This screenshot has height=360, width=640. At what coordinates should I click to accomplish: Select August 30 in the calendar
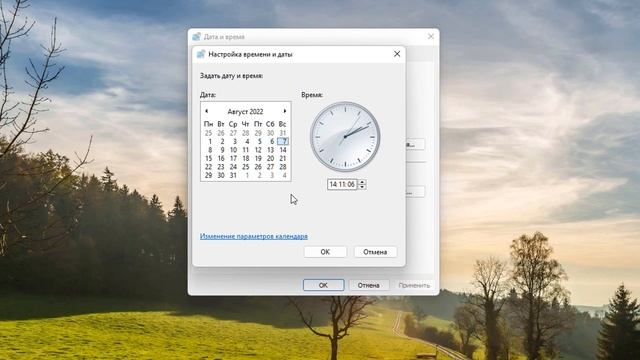pyautogui.click(x=221, y=176)
